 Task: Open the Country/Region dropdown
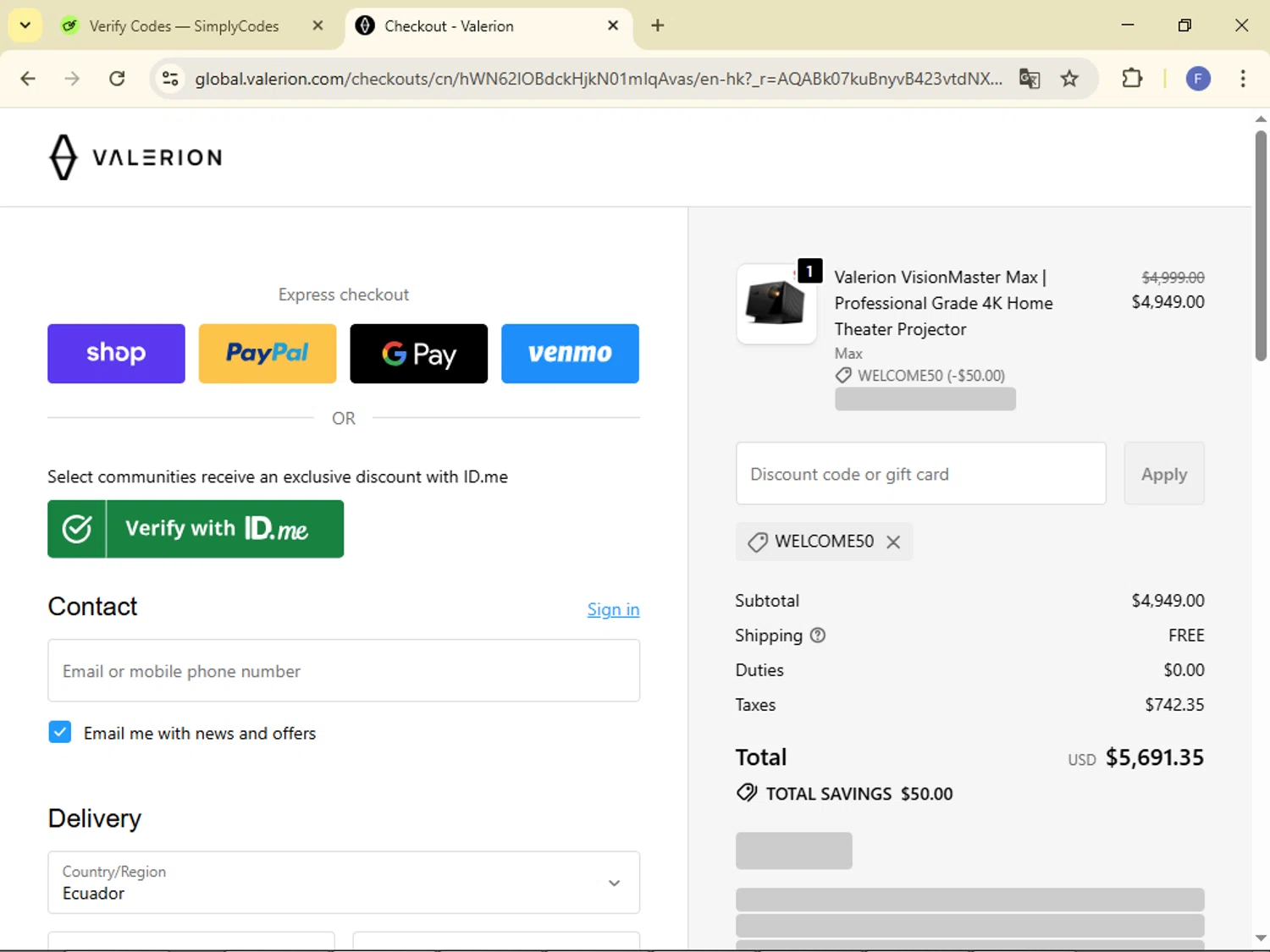[344, 883]
